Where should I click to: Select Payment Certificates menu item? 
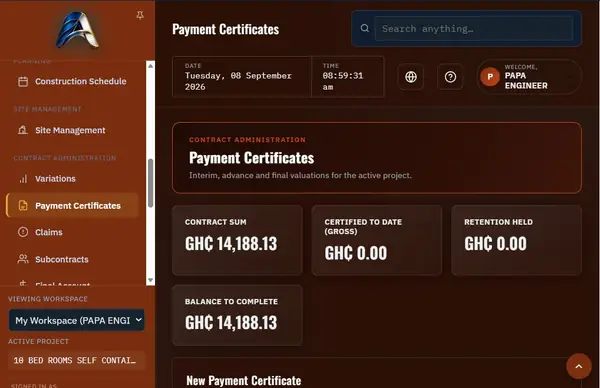pyautogui.click(x=73, y=205)
